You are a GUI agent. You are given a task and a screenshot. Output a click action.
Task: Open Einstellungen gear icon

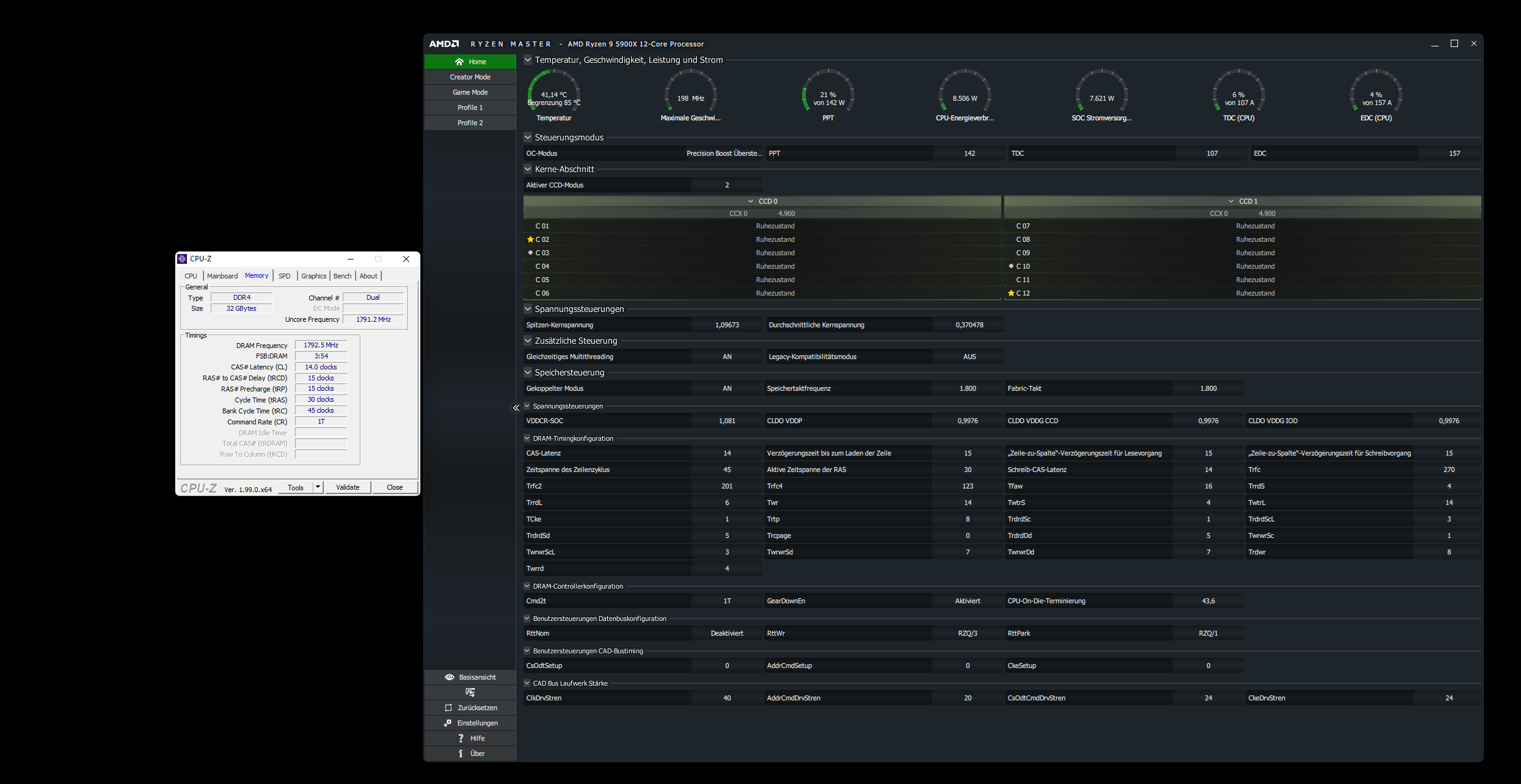click(448, 723)
